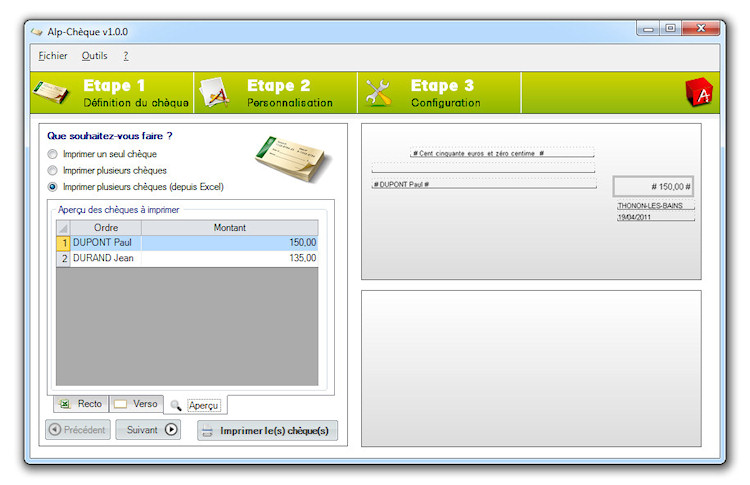Select "Imprimer un seul chèque" option
The image size is (750, 485).
click(x=53, y=154)
